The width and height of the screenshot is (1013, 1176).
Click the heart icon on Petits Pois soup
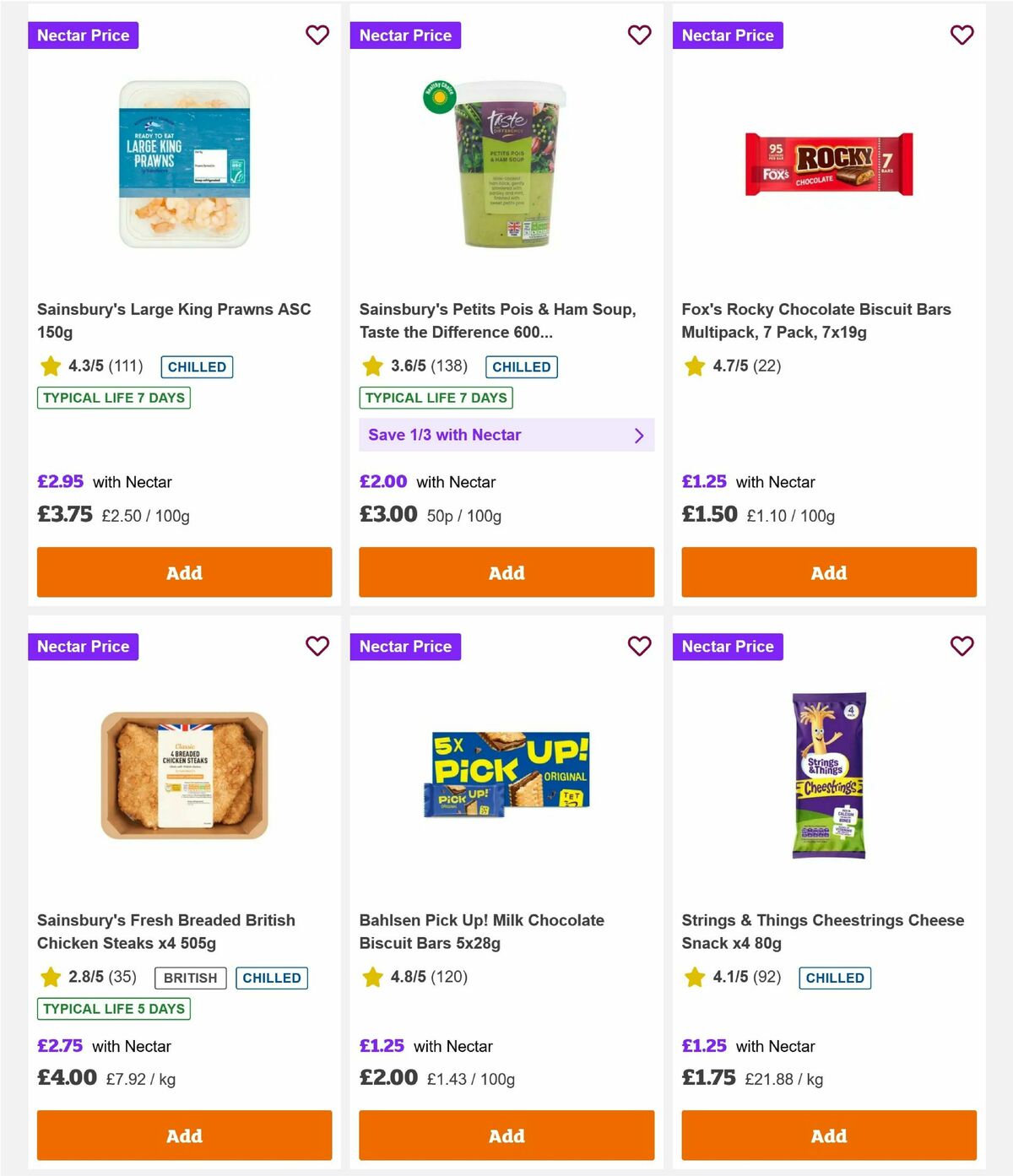639,35
